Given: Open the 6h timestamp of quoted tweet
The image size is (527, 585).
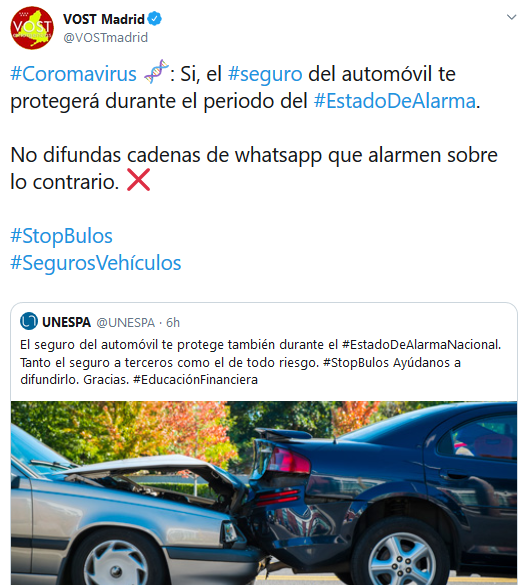Looking at the screenshot, I should point(173,322).
